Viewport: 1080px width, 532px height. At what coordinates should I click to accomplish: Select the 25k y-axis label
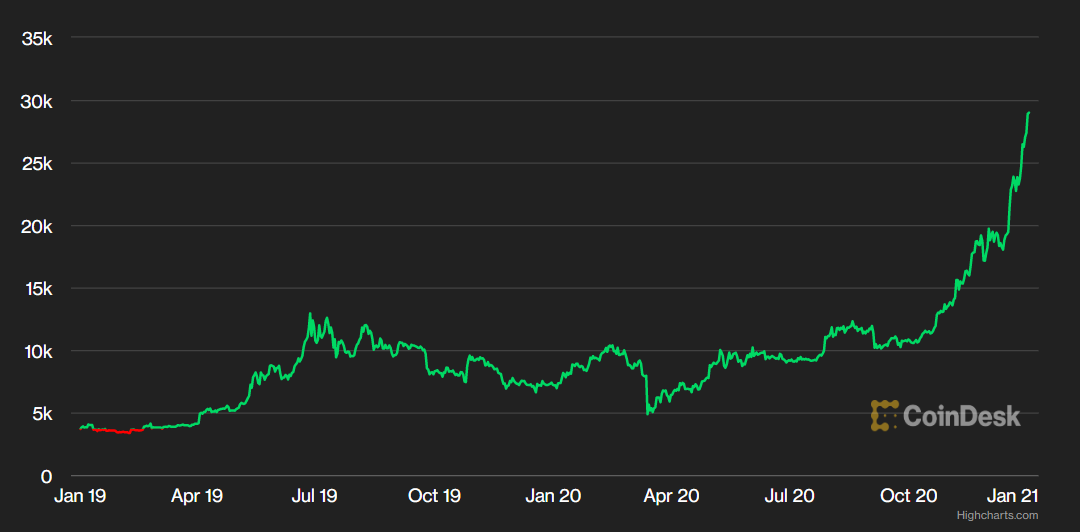(37, 164)
